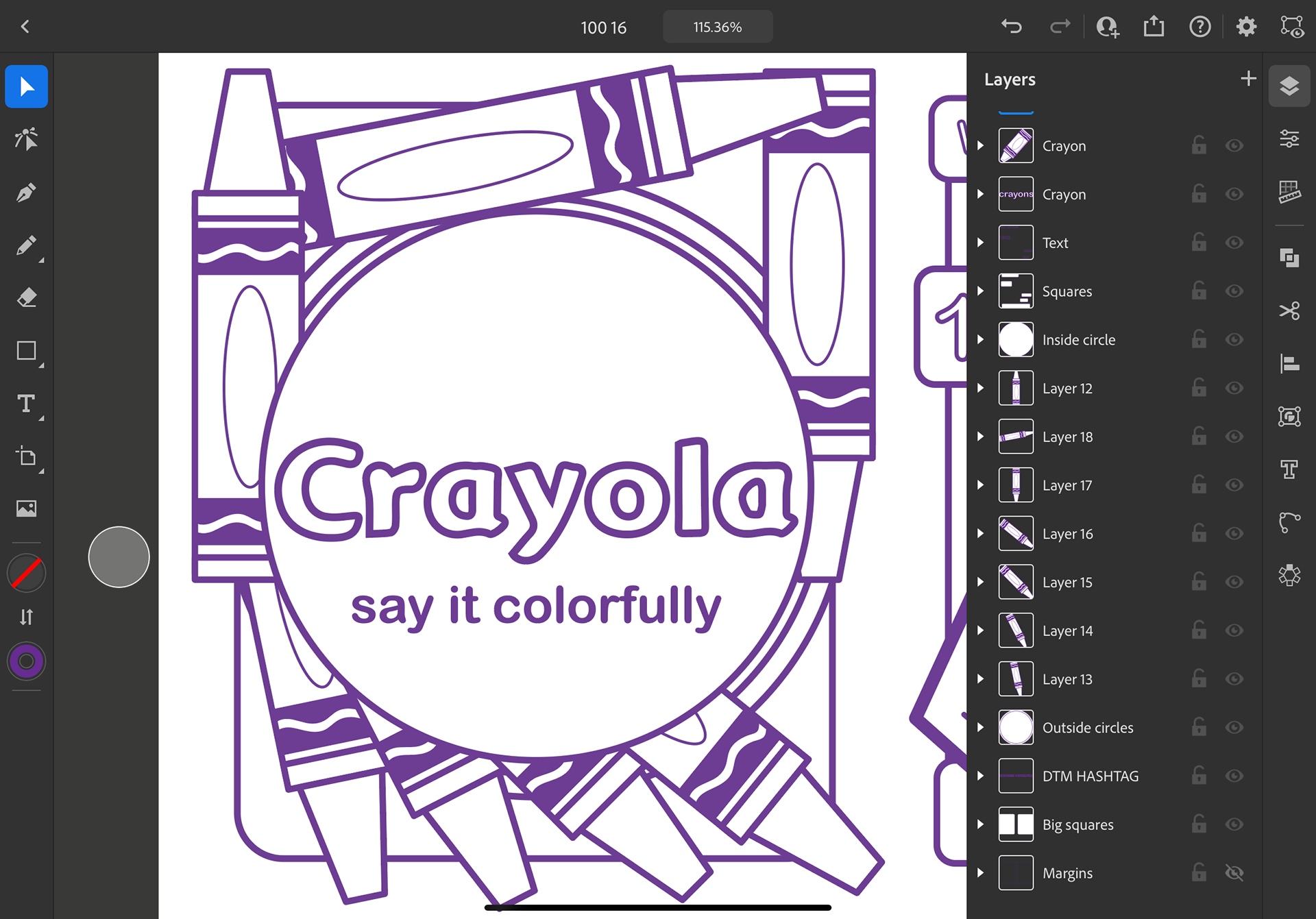Open the Precision grid and ruler panel
This screenshot has width=1316, height=919.
[1289, 192]
